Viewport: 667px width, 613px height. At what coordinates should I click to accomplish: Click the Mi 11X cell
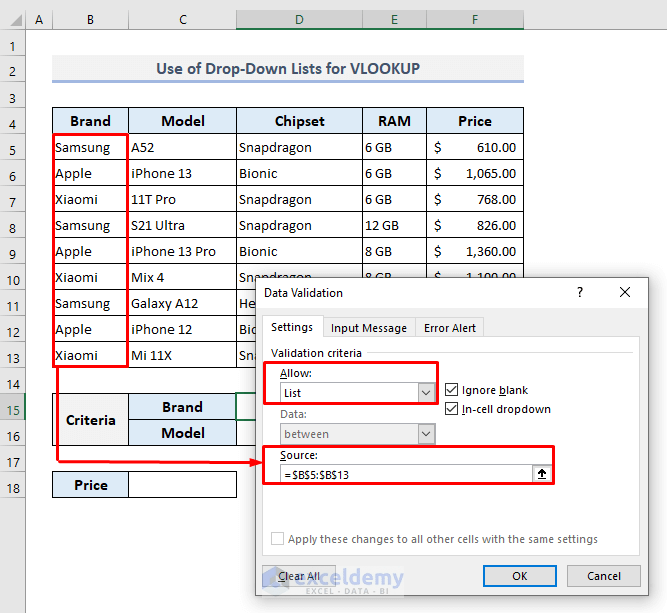pos(182,355)
